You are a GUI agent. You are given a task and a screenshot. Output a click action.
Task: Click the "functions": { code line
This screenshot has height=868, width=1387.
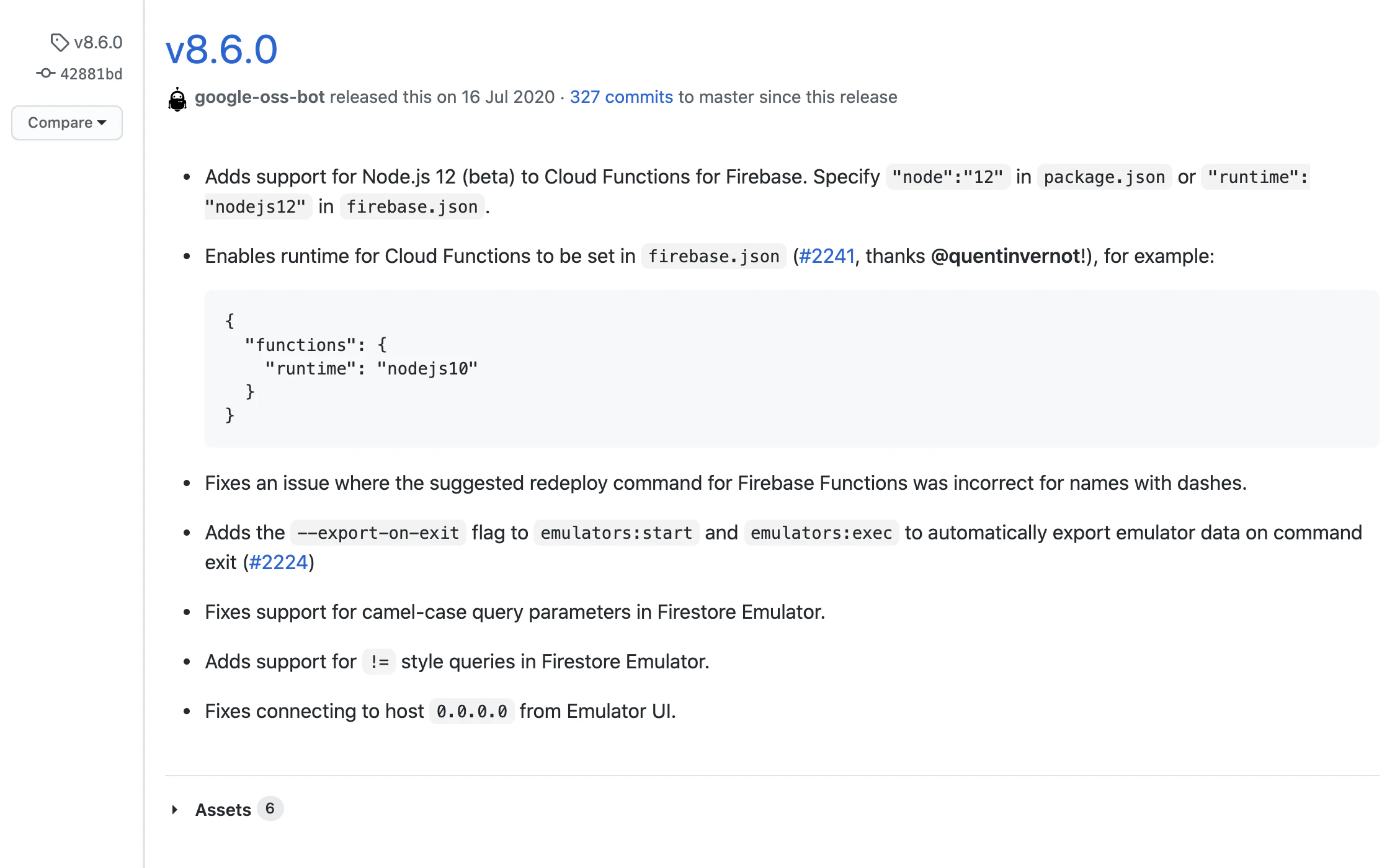point(316,345)
